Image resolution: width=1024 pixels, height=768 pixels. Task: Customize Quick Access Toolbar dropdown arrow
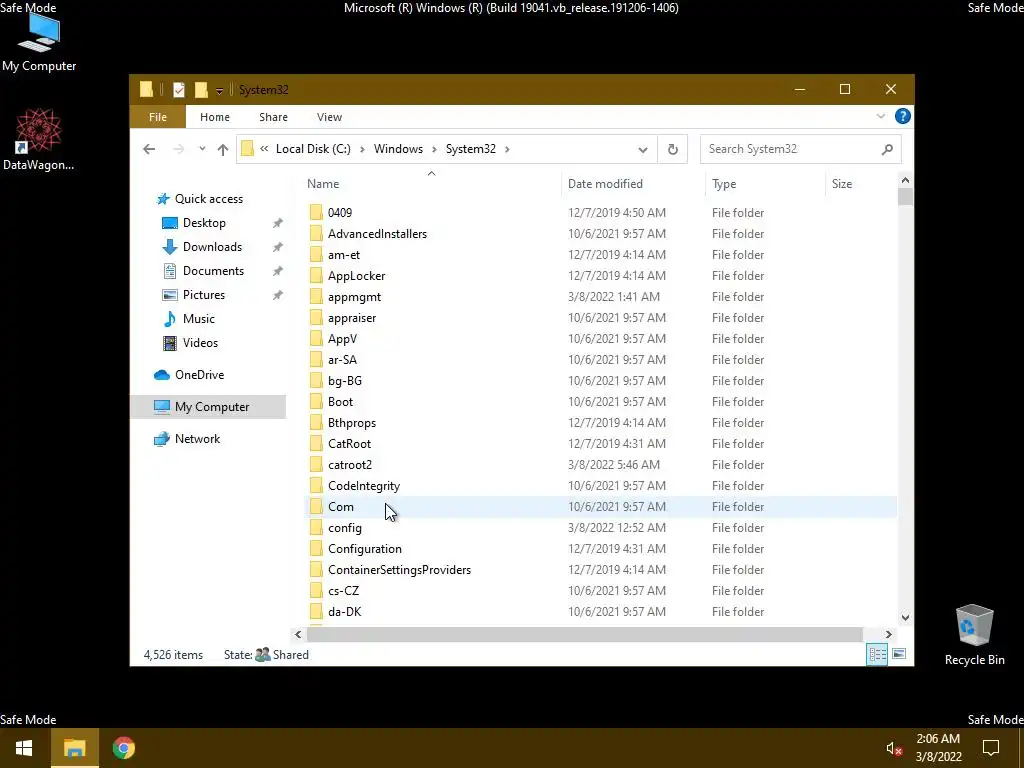click(219, 91)
